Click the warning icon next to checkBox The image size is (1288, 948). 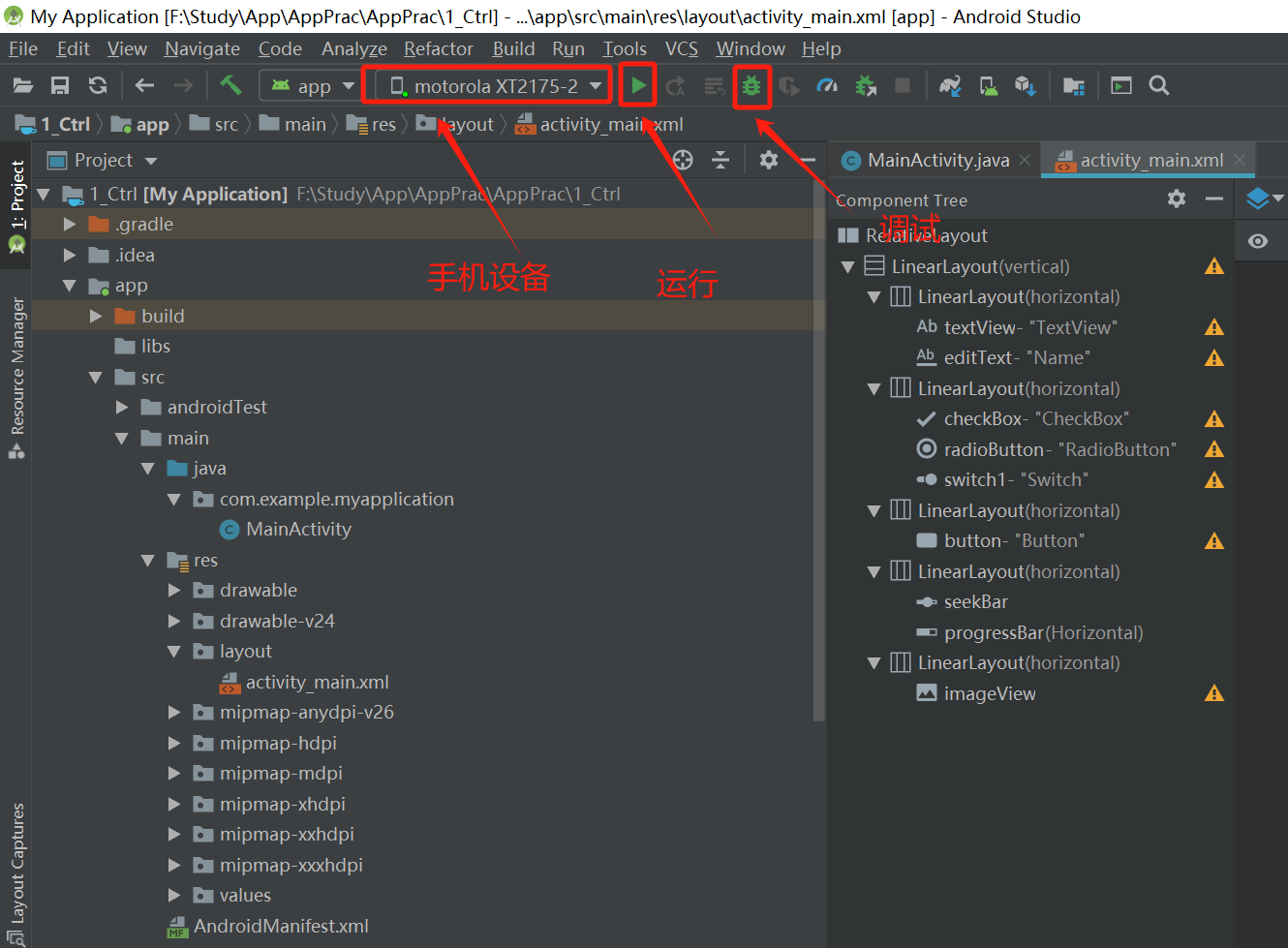(1214, 419)
